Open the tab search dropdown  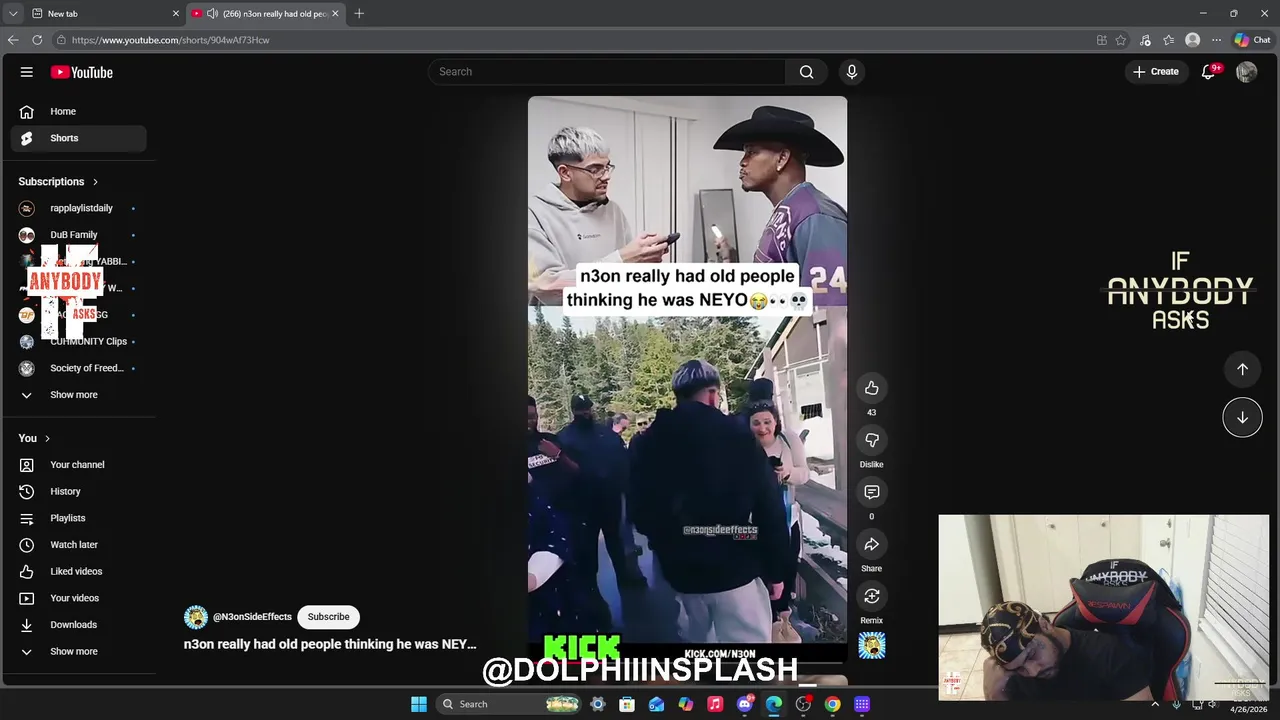tap(13, 13)
